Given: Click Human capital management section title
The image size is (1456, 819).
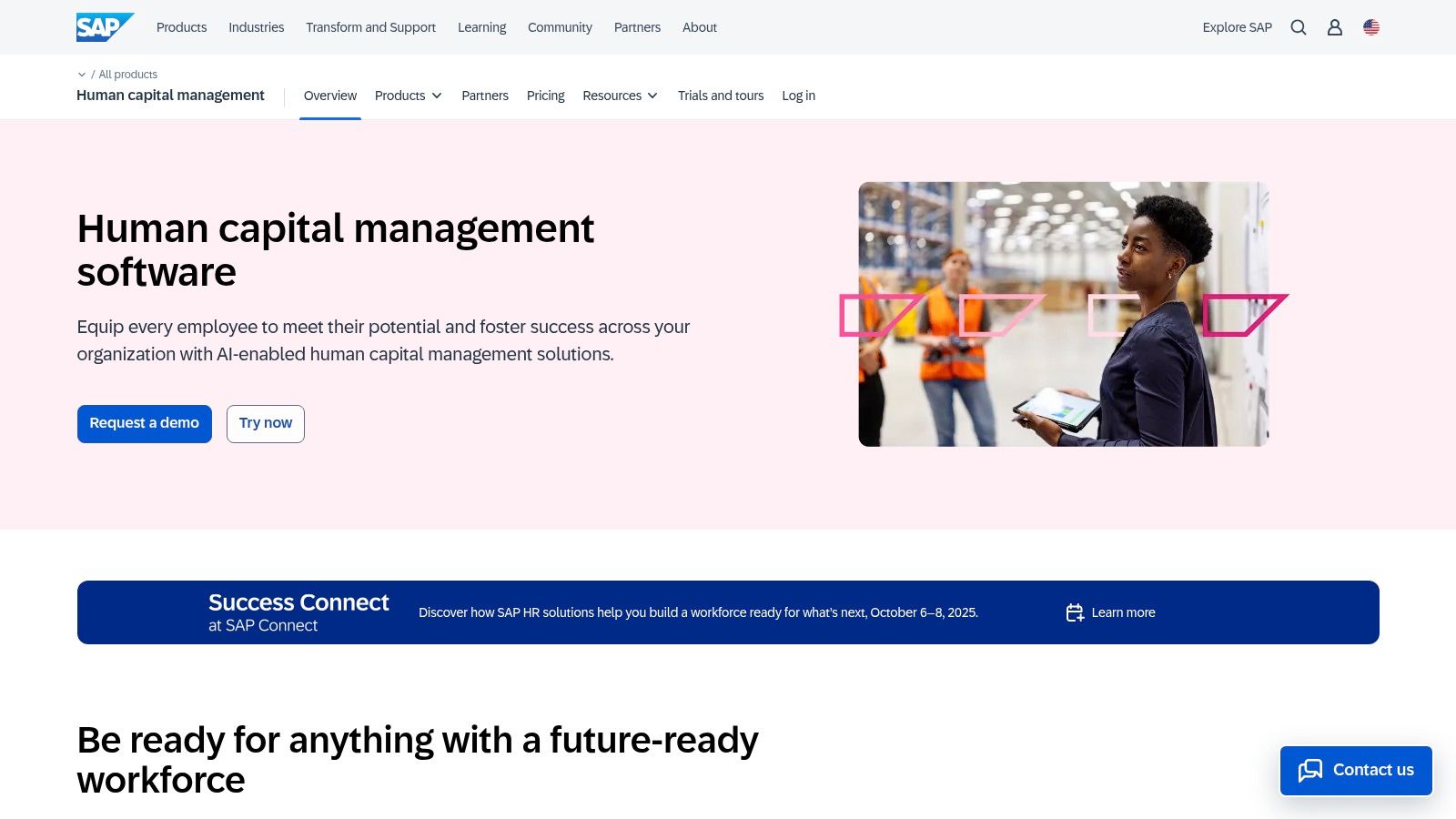Looking at the screenshot, I should click(x=170, y=96).
